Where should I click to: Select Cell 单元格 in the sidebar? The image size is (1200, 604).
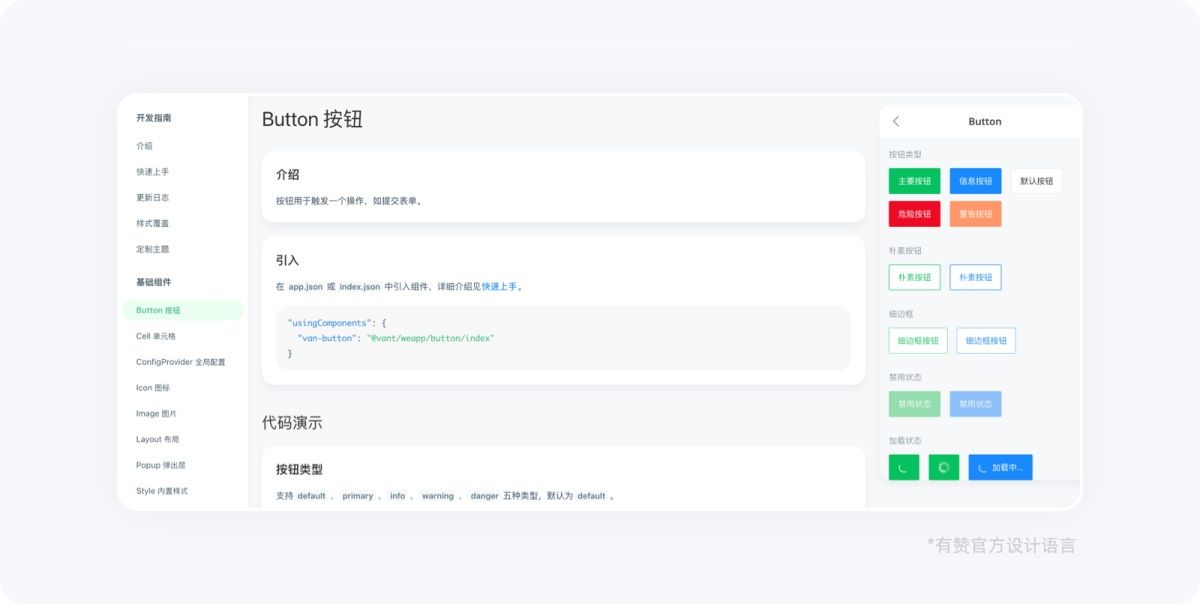pyautogui.click(x=156, y=336)
